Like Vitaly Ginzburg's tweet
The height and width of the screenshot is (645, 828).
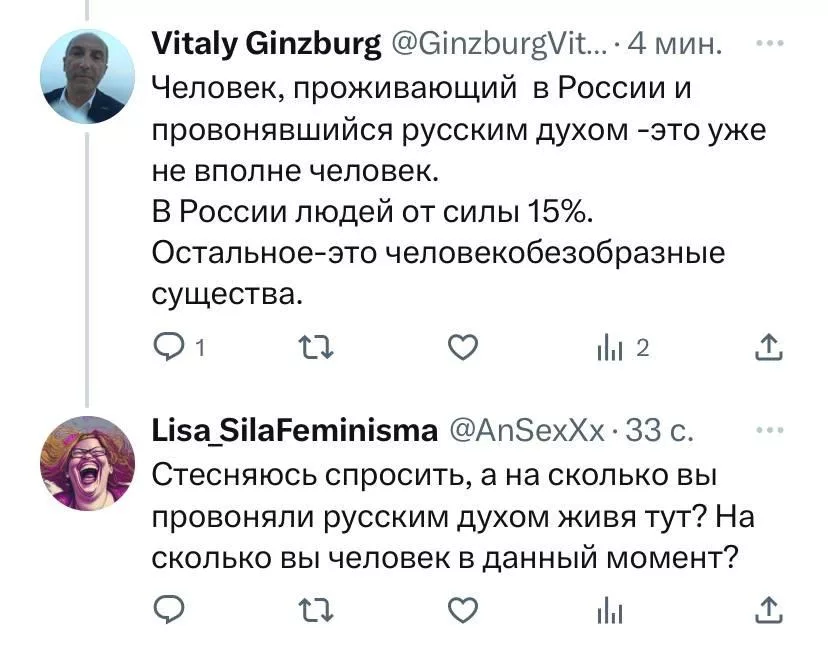(461, 347)
